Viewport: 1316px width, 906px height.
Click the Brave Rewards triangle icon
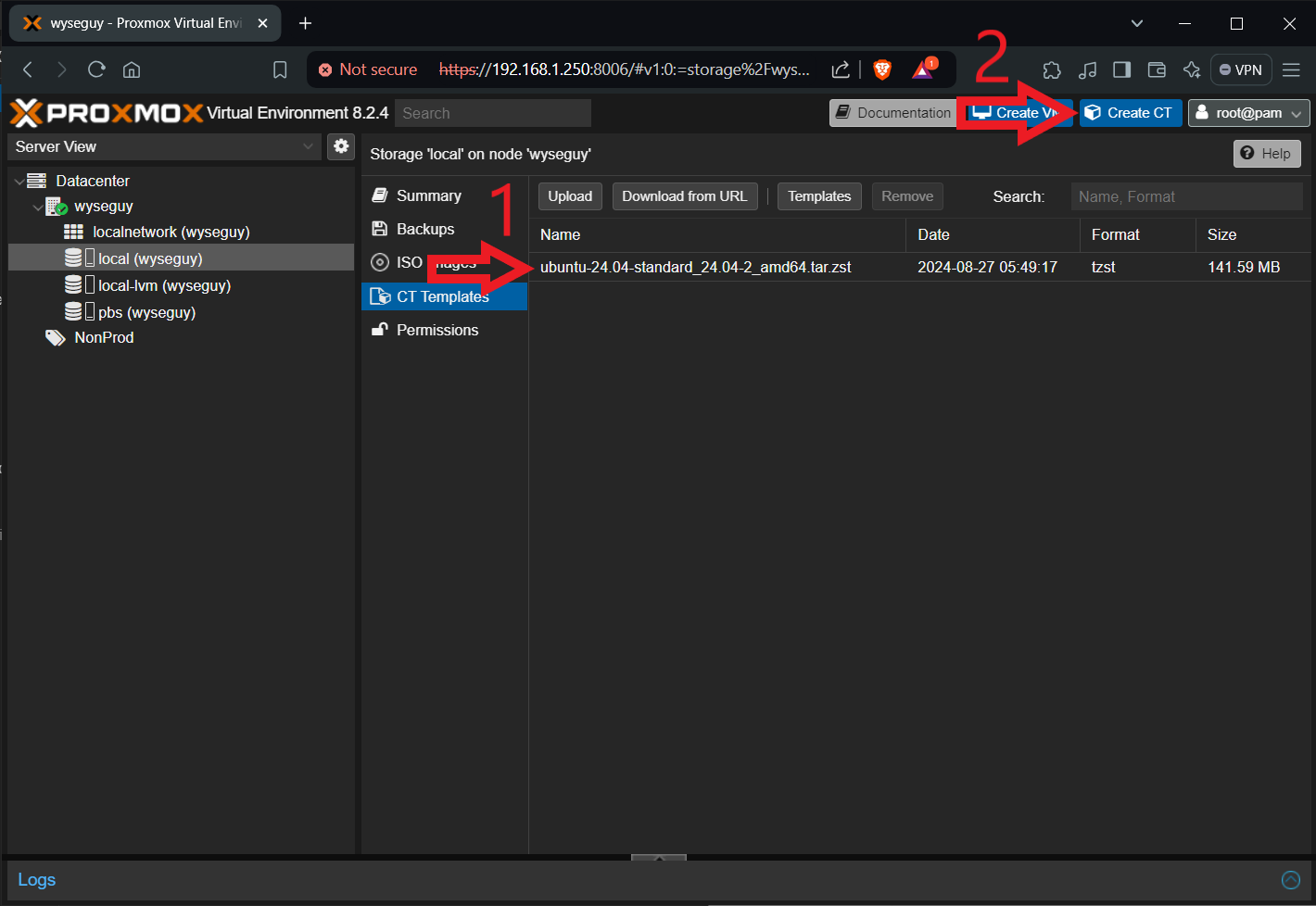[924, 69]
